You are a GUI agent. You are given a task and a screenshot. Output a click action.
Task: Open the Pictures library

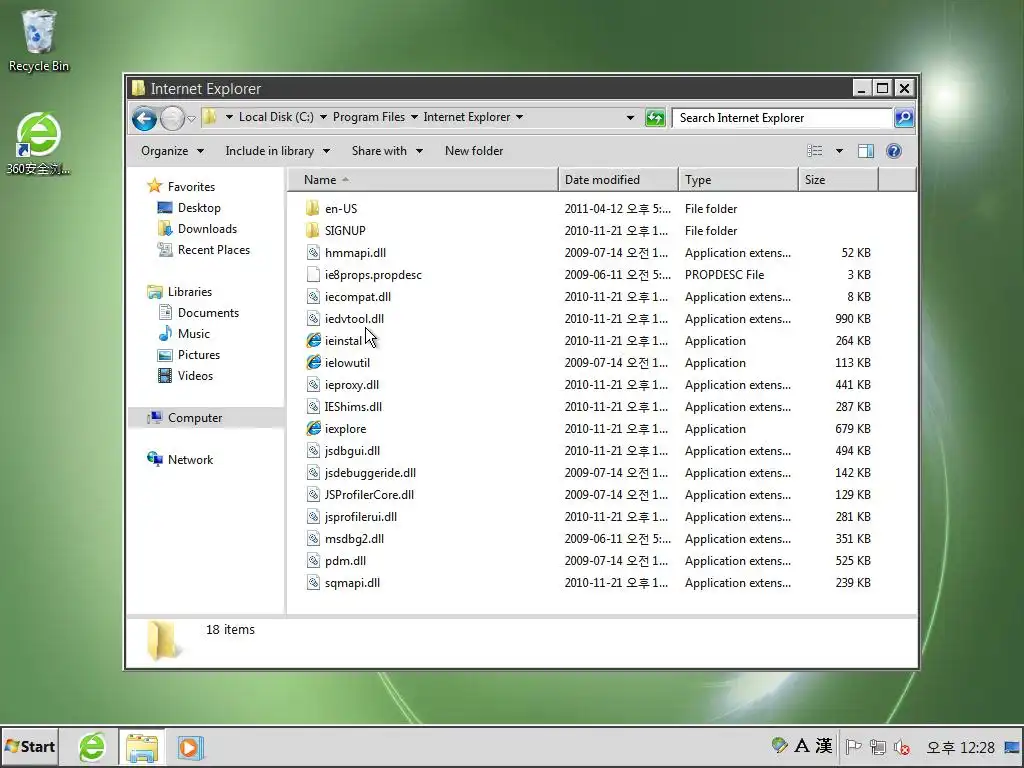tap(199, 355)
